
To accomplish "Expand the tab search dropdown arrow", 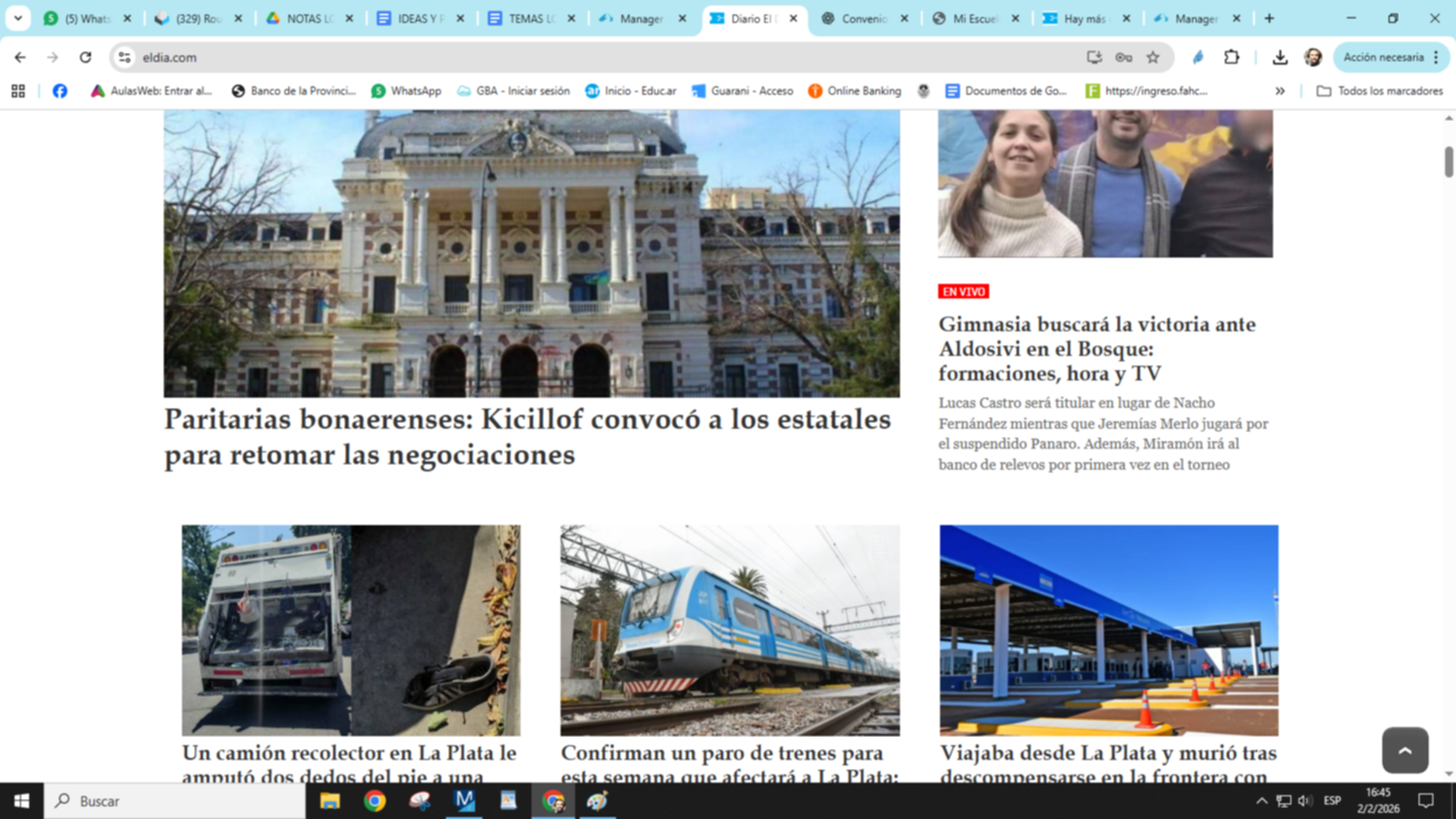I will pyautogui.click(x=17, y=18).
